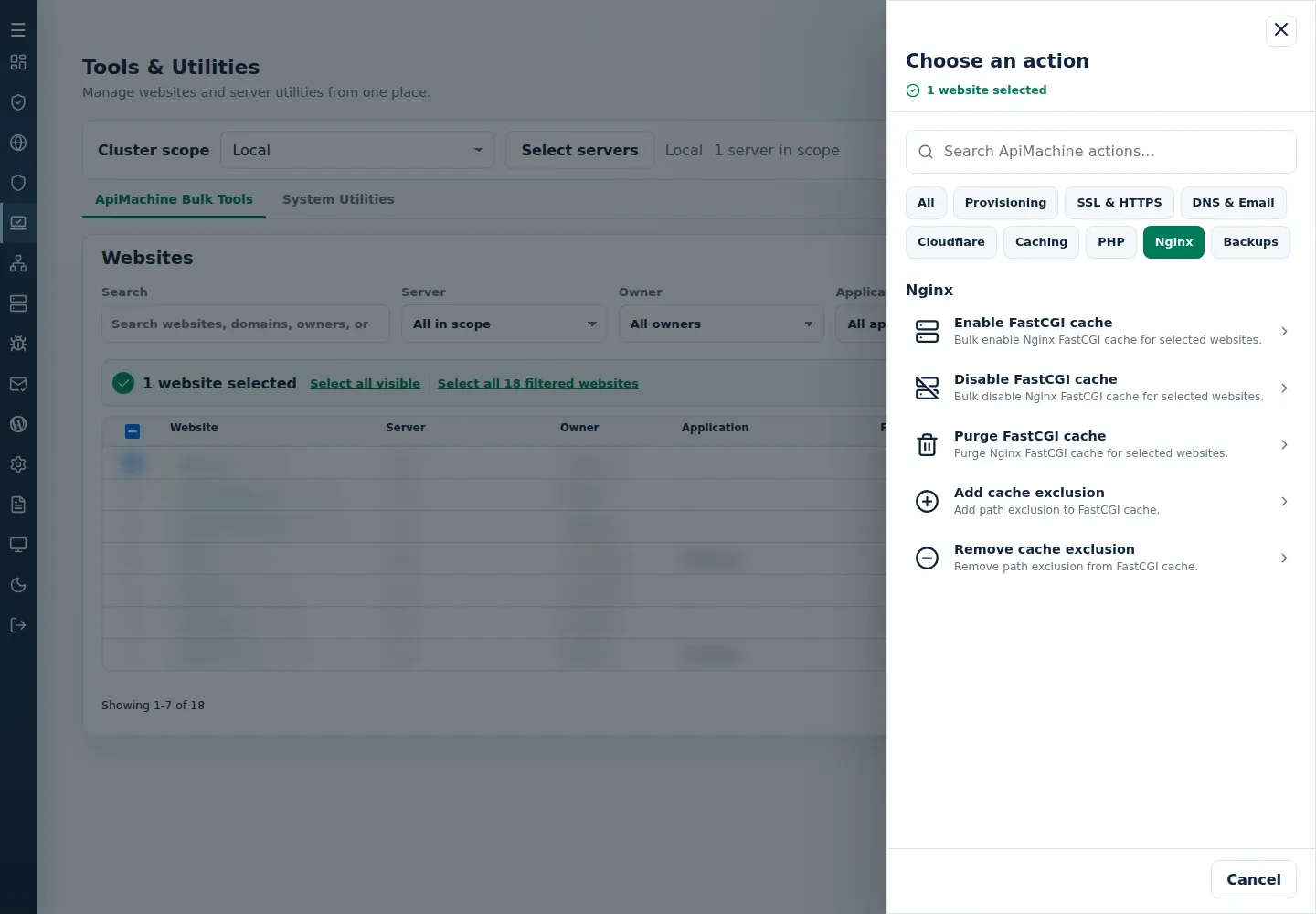Toggle the select-all header checkbox in Websites table
This screenshot has width=1316, height=914.
pos(133,431)
